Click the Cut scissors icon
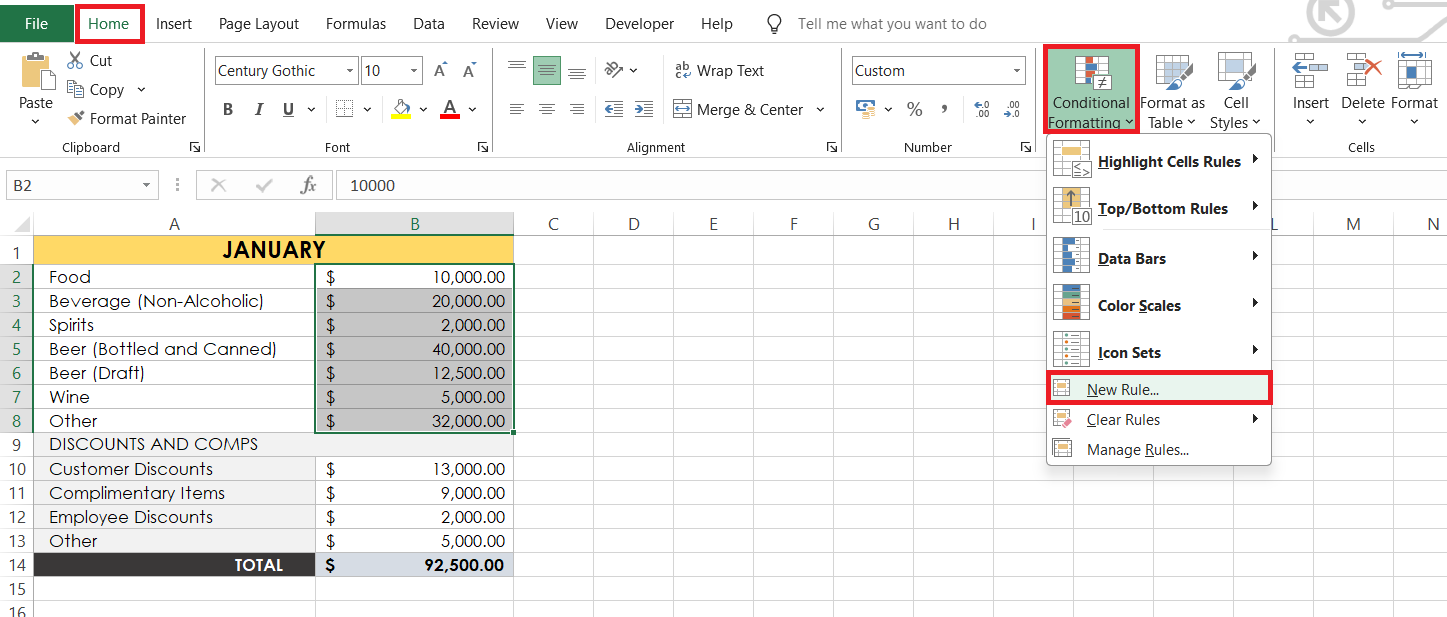This screenshot has width=1447, height=617. [76, 61]
